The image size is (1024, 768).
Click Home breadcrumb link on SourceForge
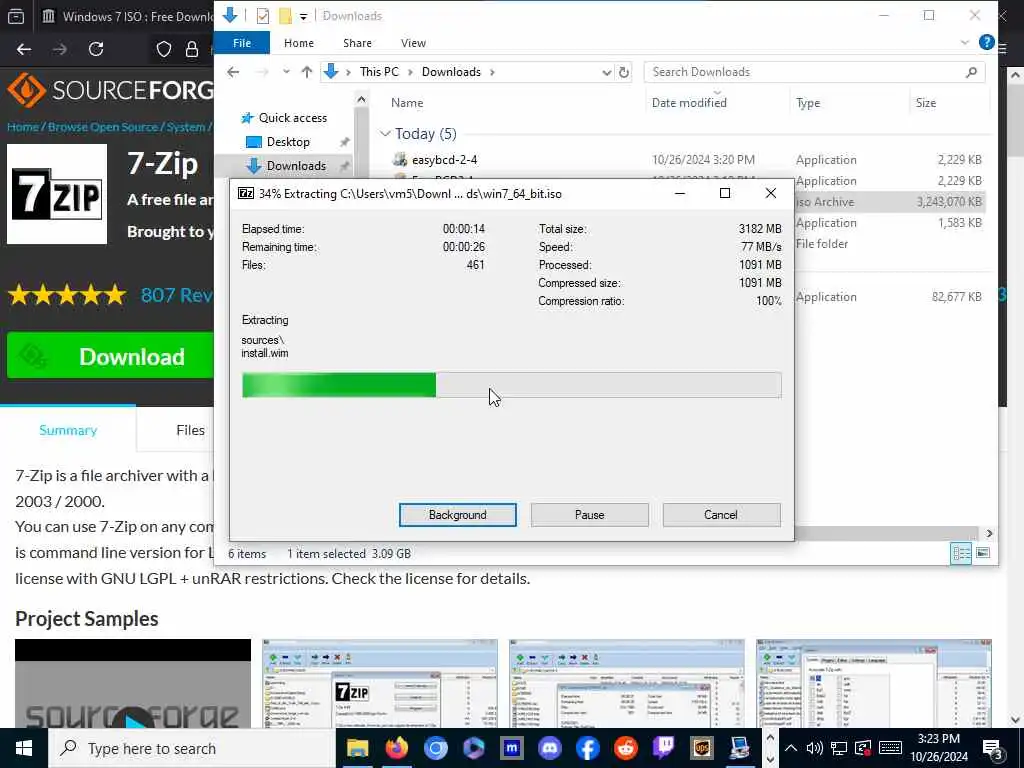point(23,127)
